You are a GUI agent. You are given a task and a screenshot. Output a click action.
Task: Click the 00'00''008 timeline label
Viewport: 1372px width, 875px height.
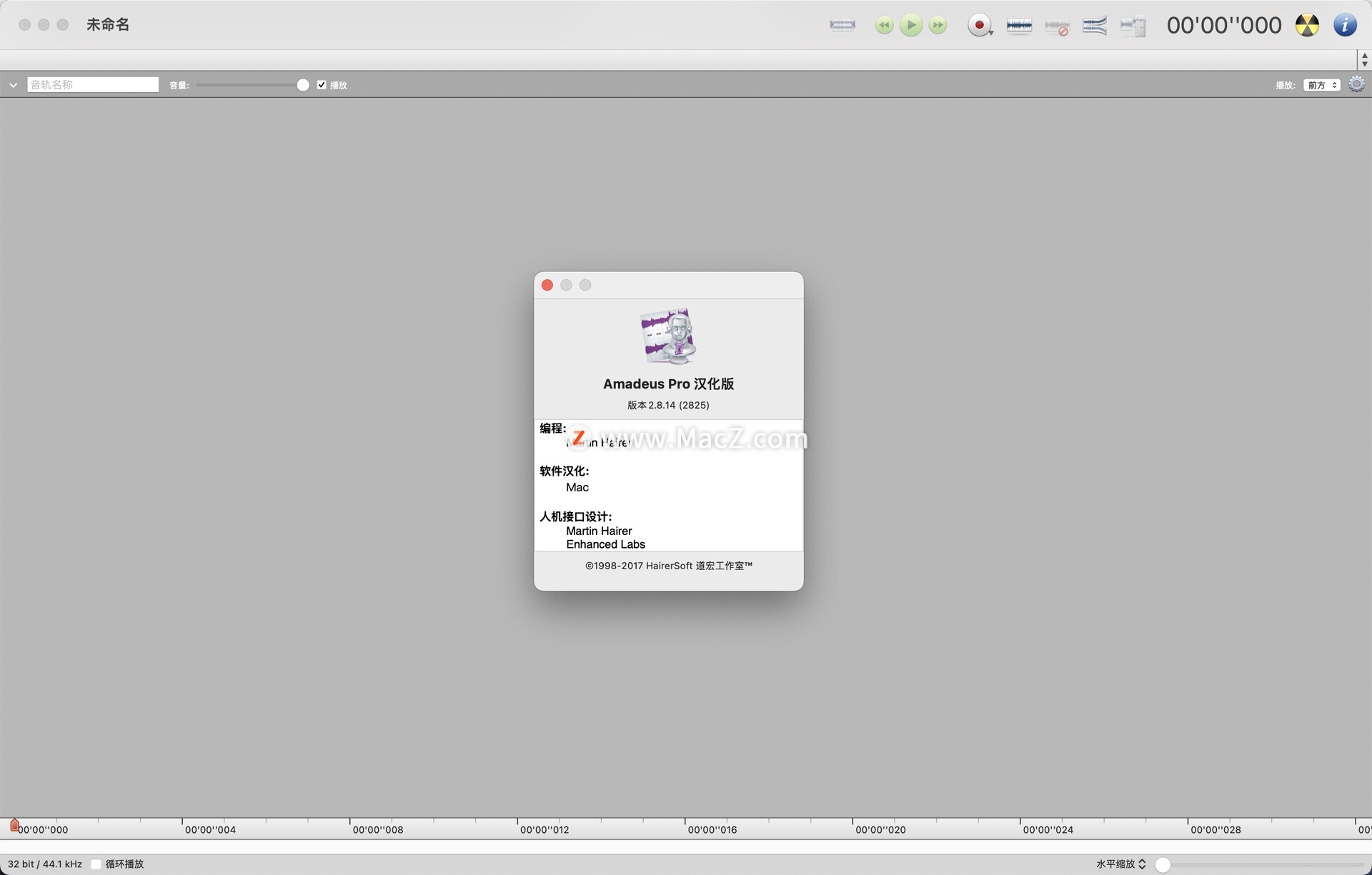point(378,830)
